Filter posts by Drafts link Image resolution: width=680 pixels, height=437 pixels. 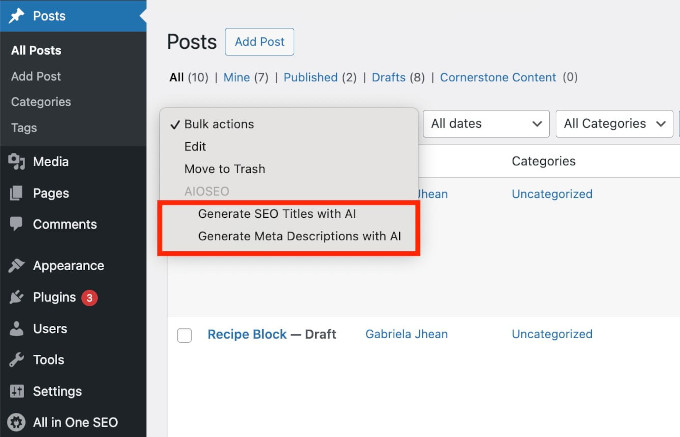(x=388, y=77)
